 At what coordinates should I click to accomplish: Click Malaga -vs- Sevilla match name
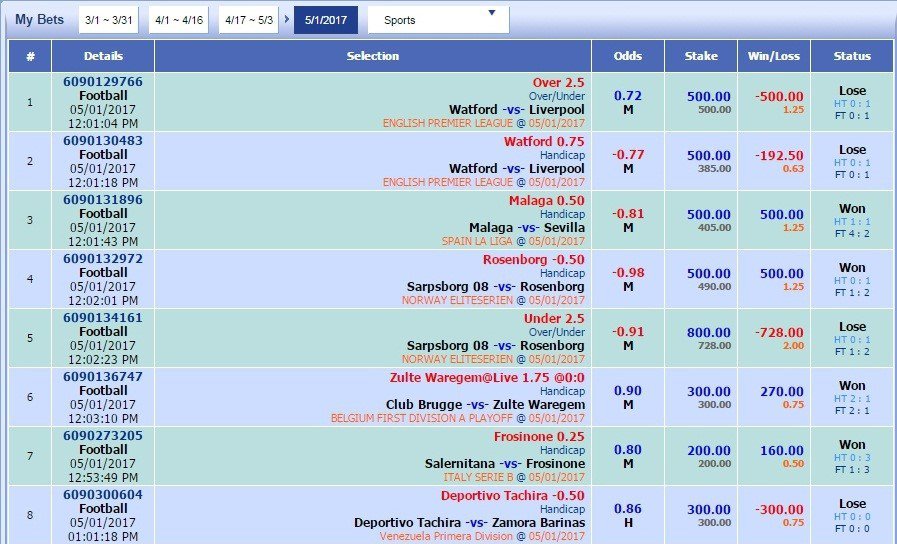click(527, 228)
